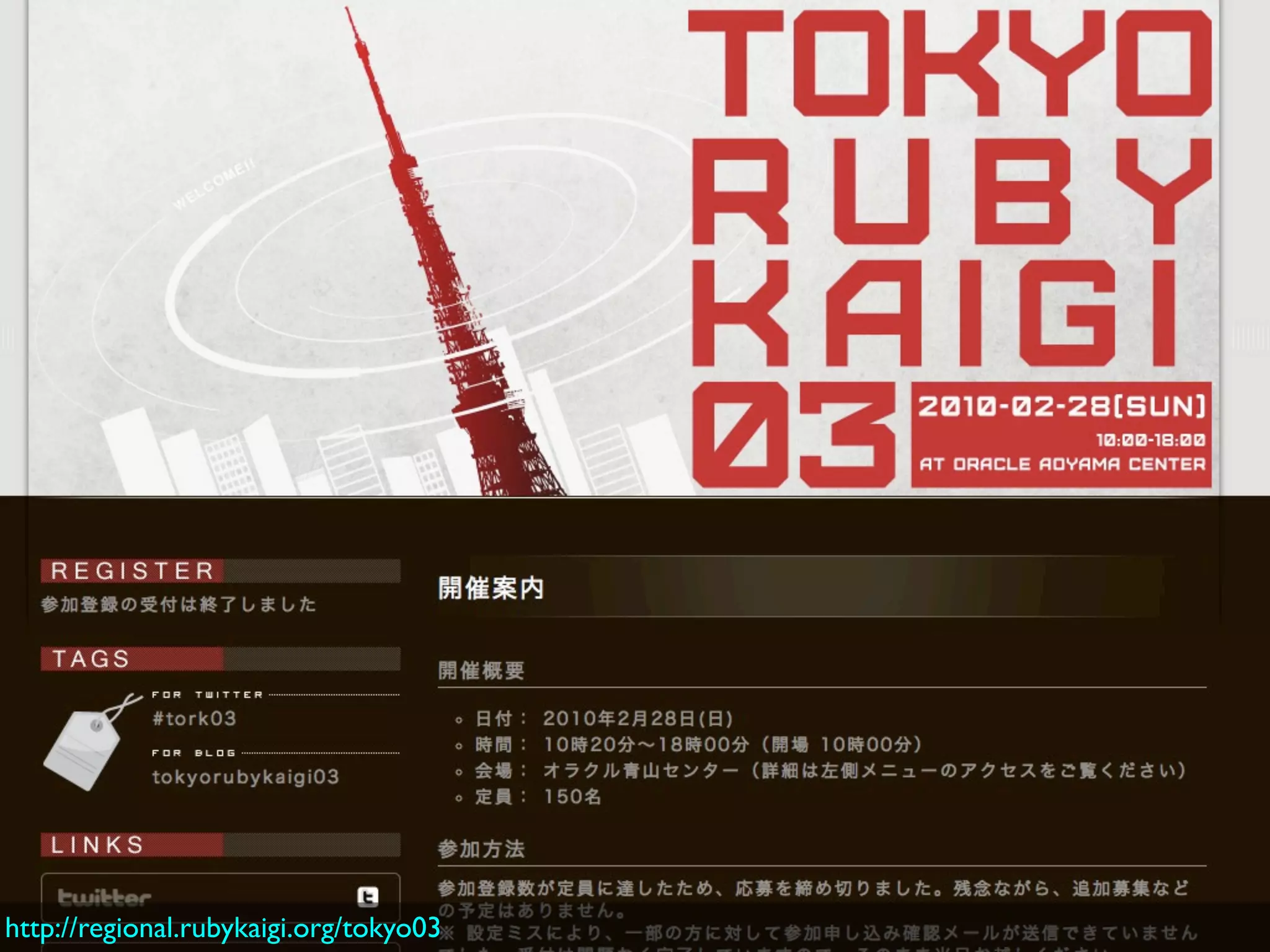Click the 定員: 150名 line
The width and height of the screenshot is (1270, 952).
coord(538,796)
